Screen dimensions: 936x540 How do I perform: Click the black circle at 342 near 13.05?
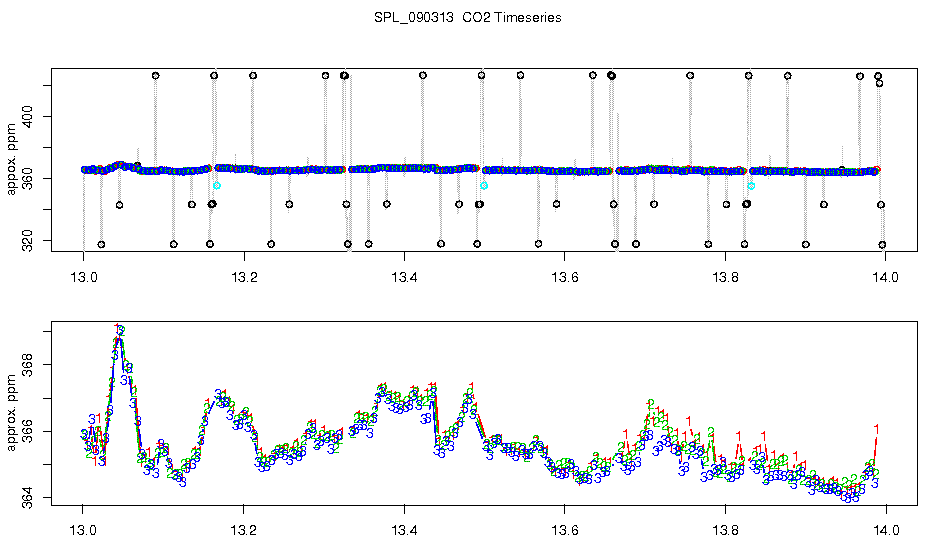[119, 205]
